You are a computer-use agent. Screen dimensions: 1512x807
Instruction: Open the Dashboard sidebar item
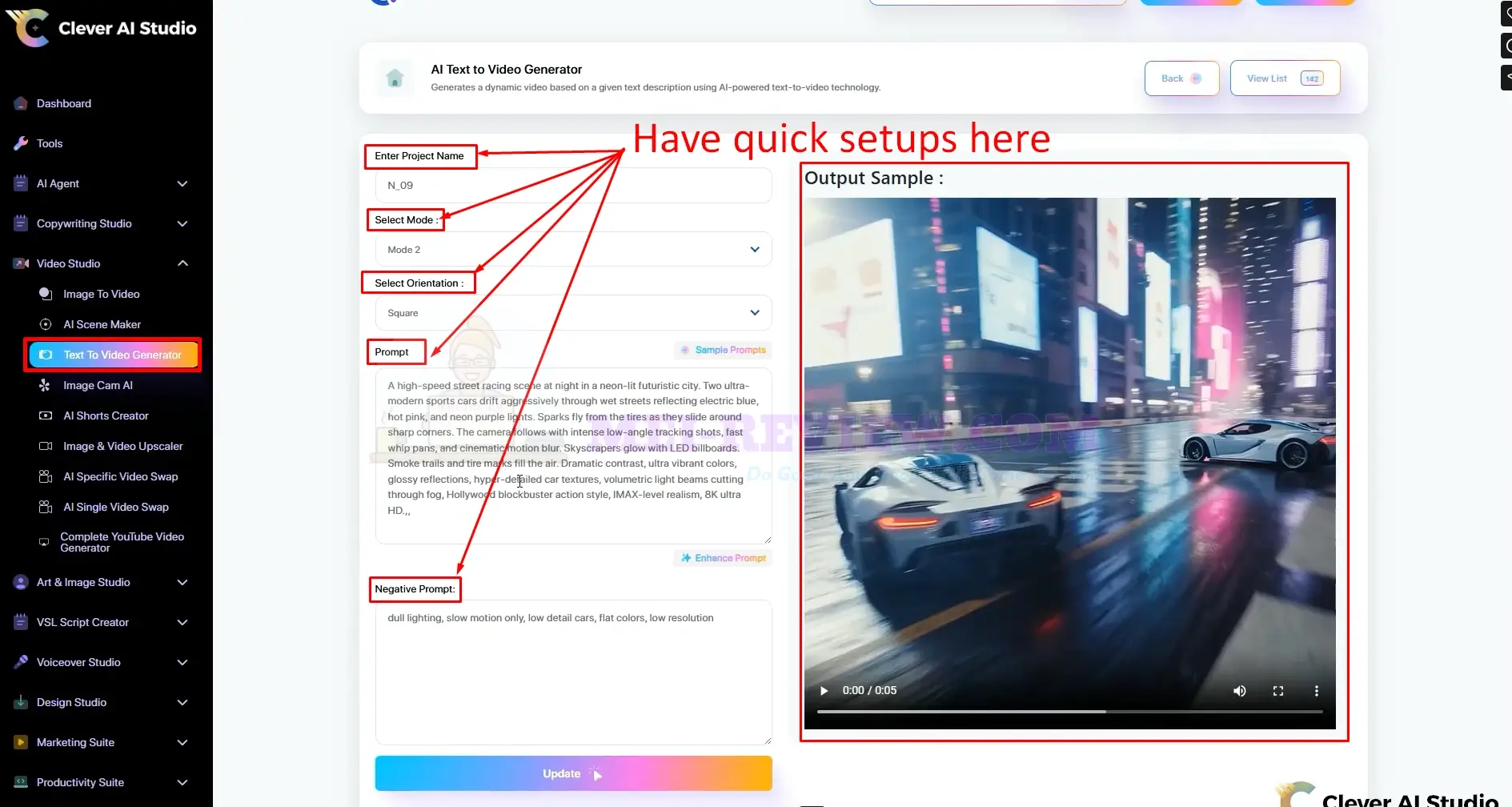64,103
